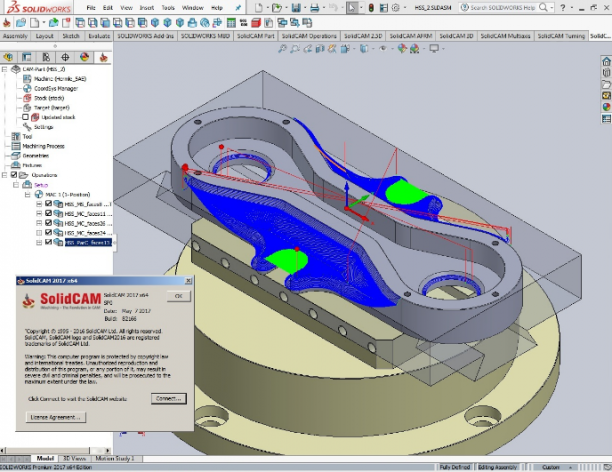Viewport: 612px width, 472px height.
Task: Collapse the MAC 1 (1-Position) node
Action: pyautogui.click(x=27, y=194)
